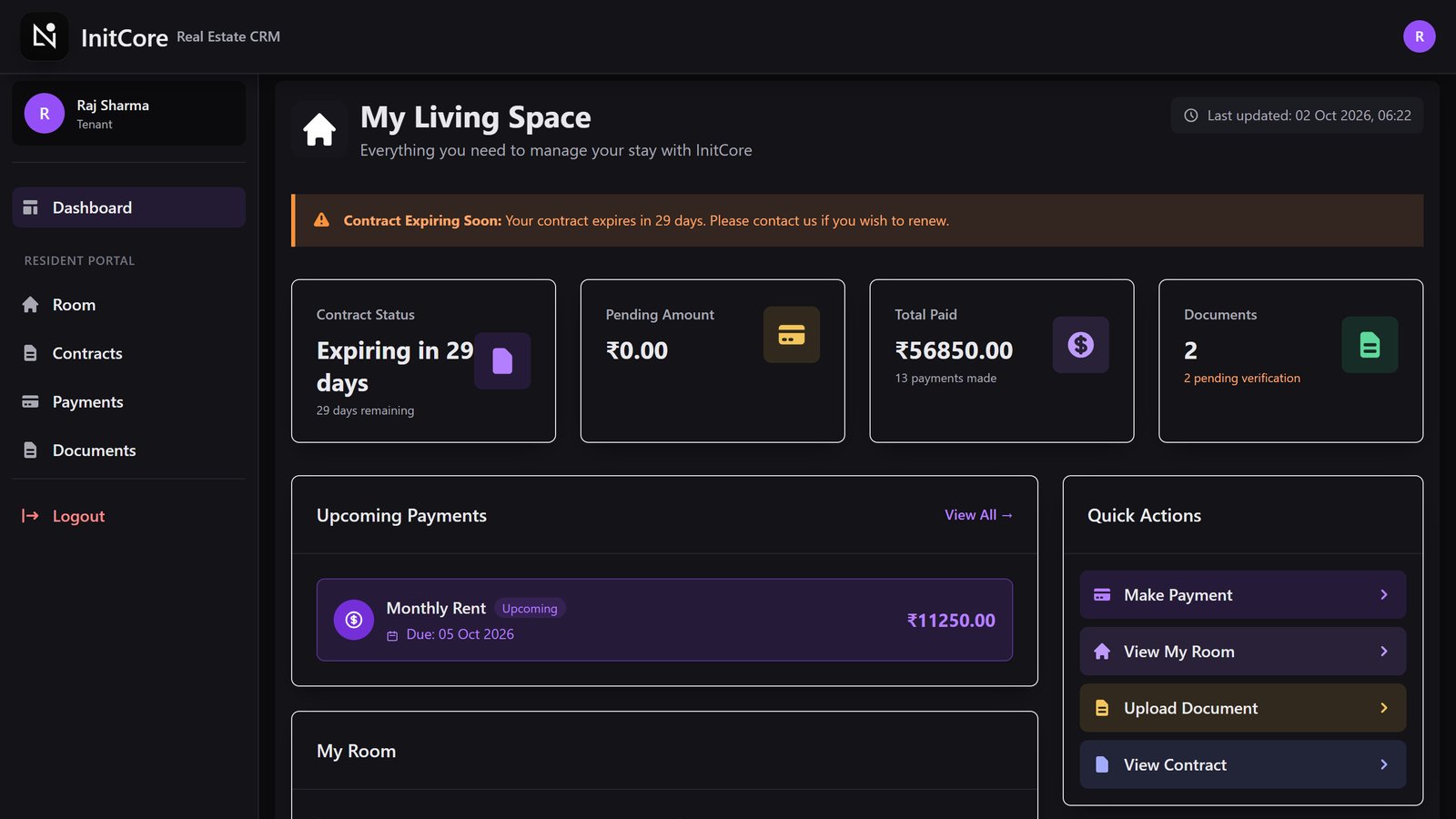Log out using the Logout link
The width and height of the screenshot is (1456, 819).
129,516
